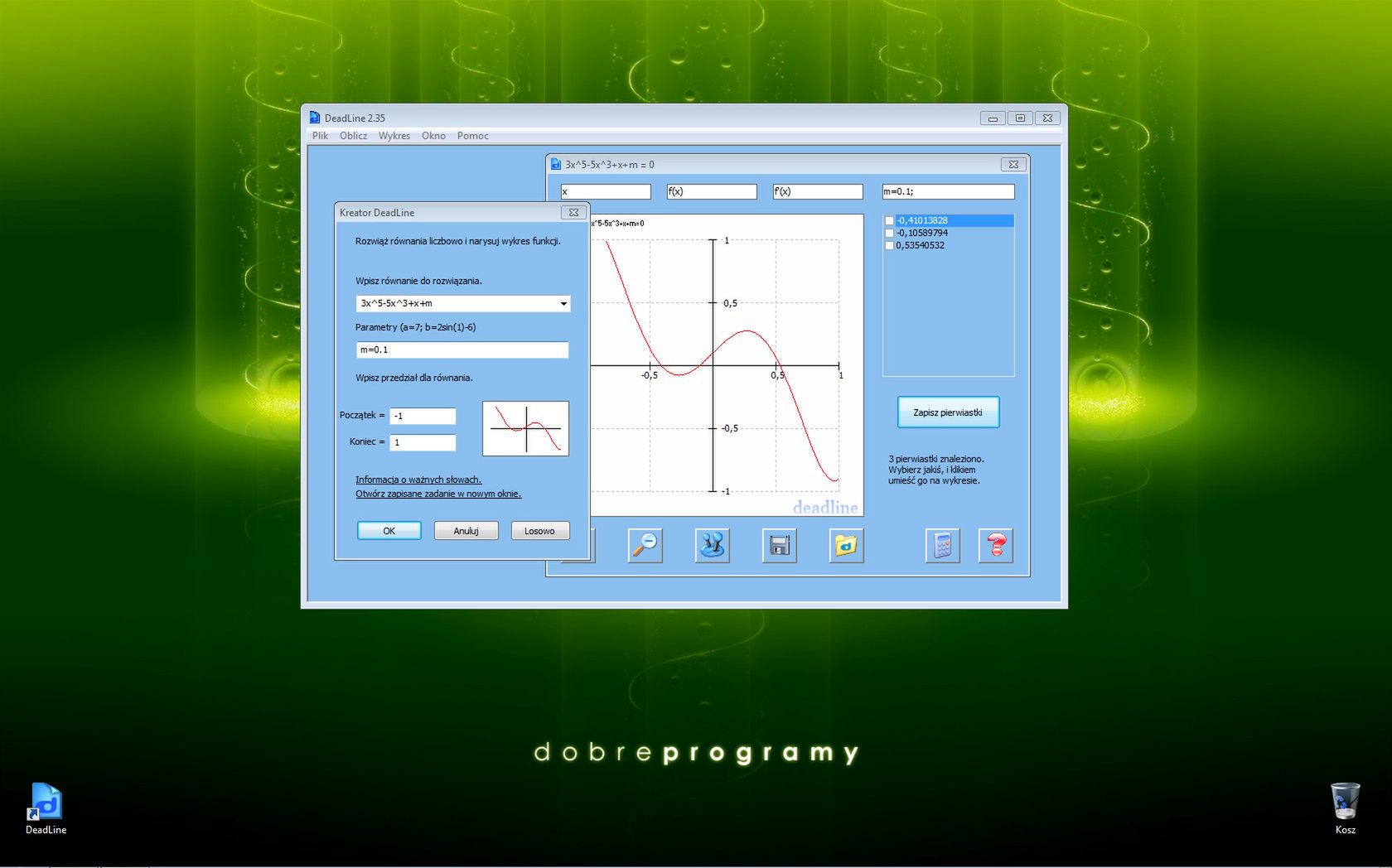The height and width of the screenshot is (868, 1392).
Task: Click the document icon of equation window
Action: 556,164
